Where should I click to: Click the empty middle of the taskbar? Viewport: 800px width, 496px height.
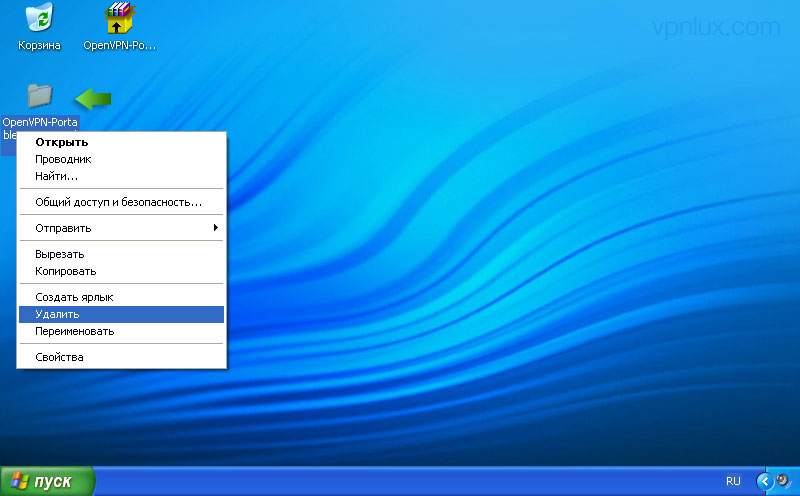(400, 481)
